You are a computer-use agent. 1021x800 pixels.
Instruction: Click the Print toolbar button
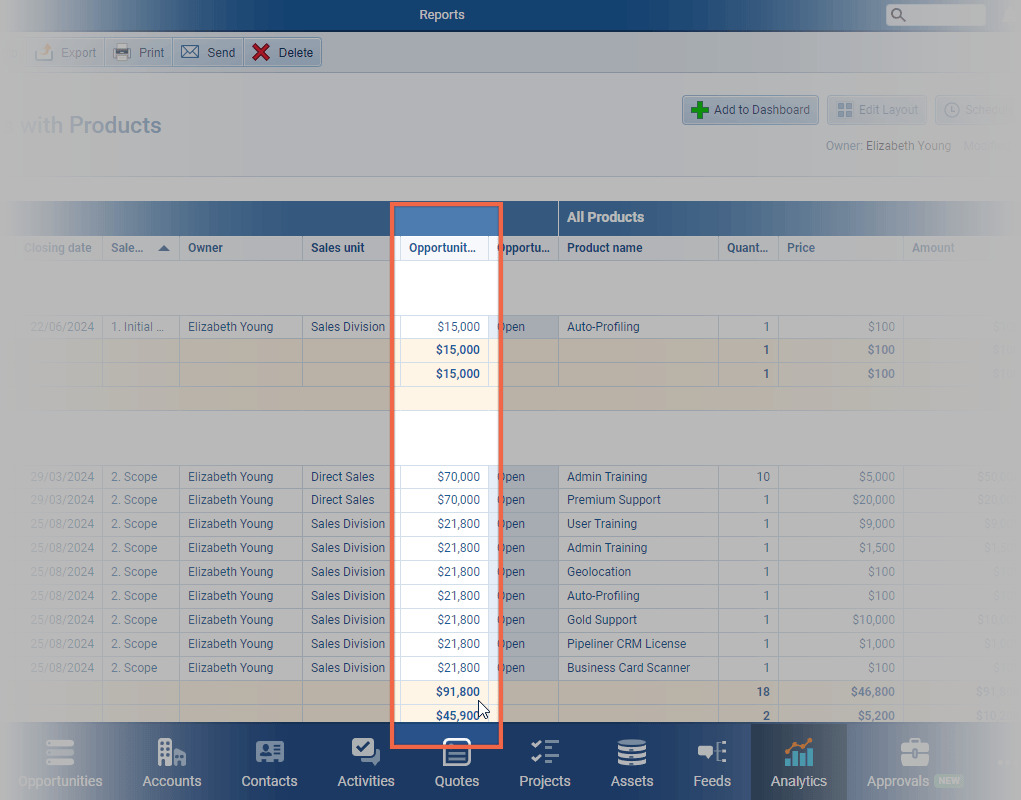[x=138, y=53]
